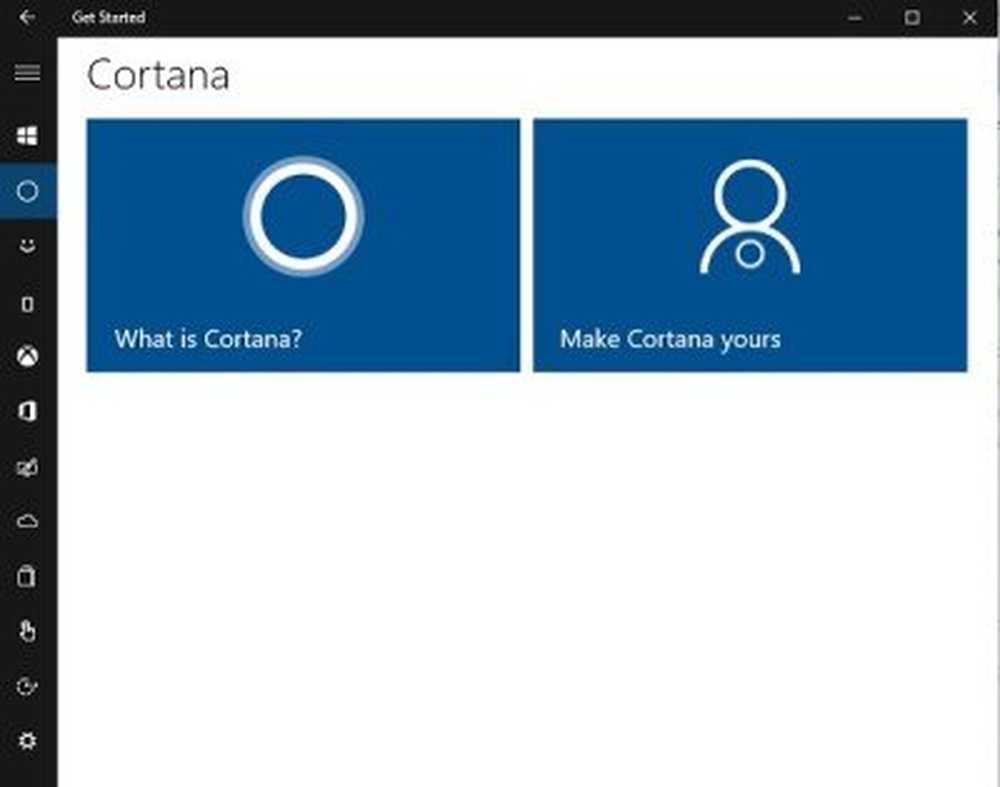Click the Cortana page heading
Screen dimensions: 1000x787
click(x=158, y=74)
